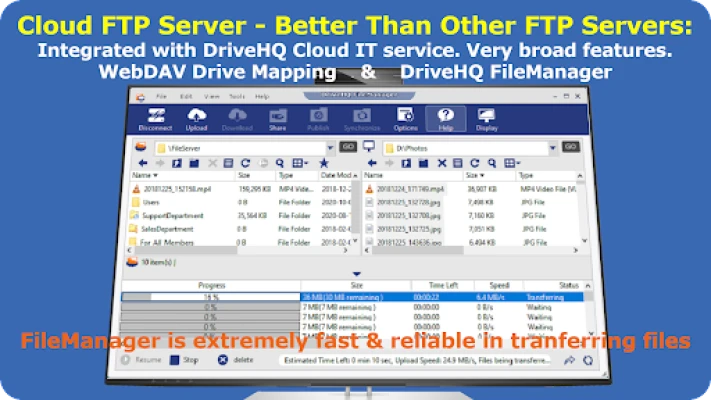Click properties icon in remote pane
The width and height of the screenshot is (711, 400).
(x=229, y=163)
